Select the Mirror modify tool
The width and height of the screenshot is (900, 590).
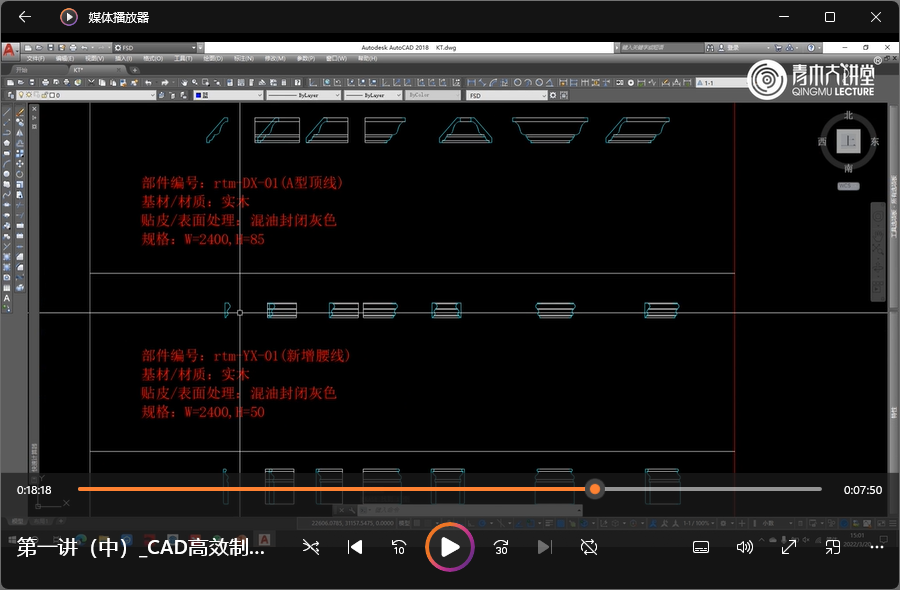tap(20, 133)
